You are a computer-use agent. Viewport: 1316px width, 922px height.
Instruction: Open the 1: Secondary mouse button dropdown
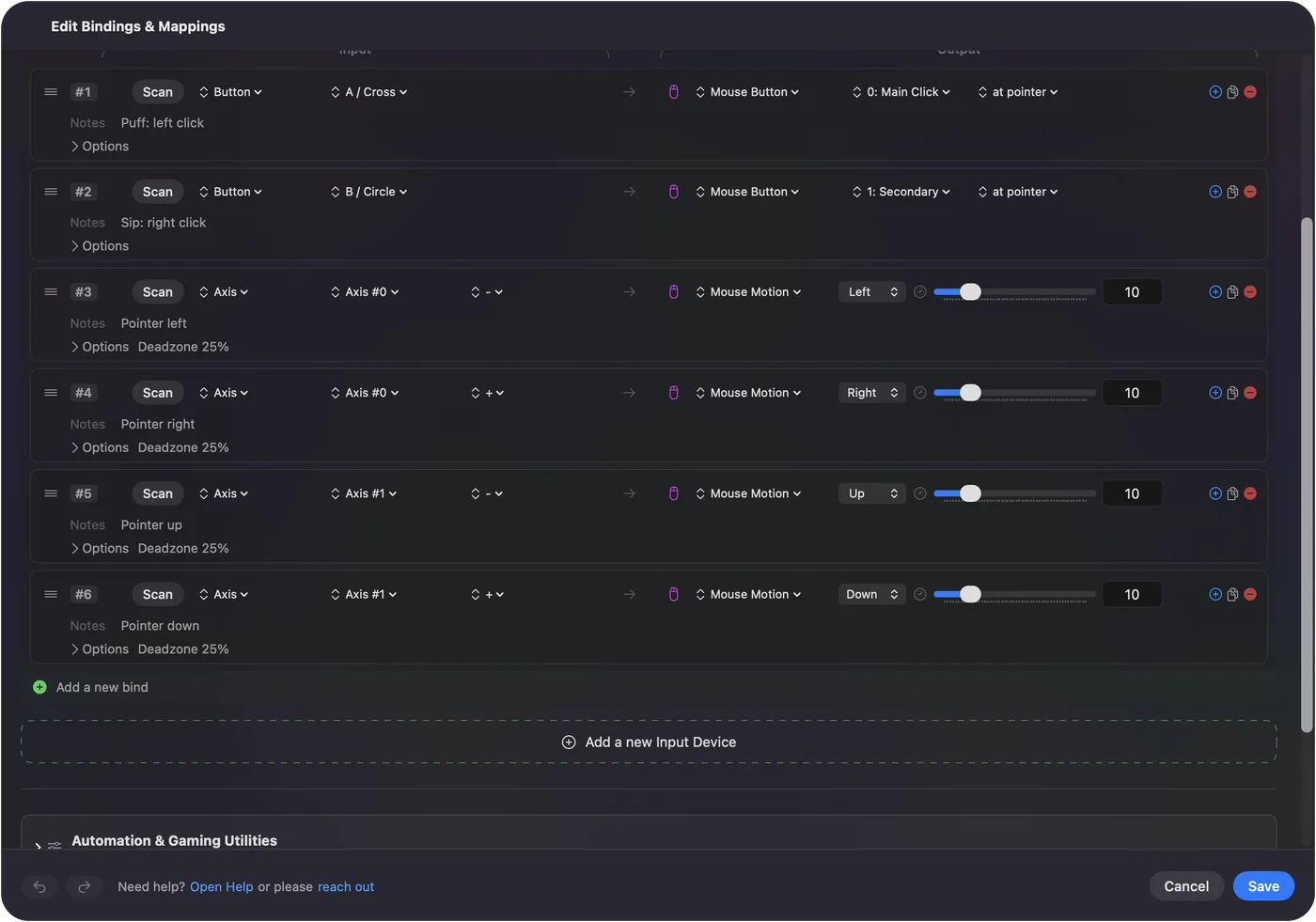coord(901,192)
